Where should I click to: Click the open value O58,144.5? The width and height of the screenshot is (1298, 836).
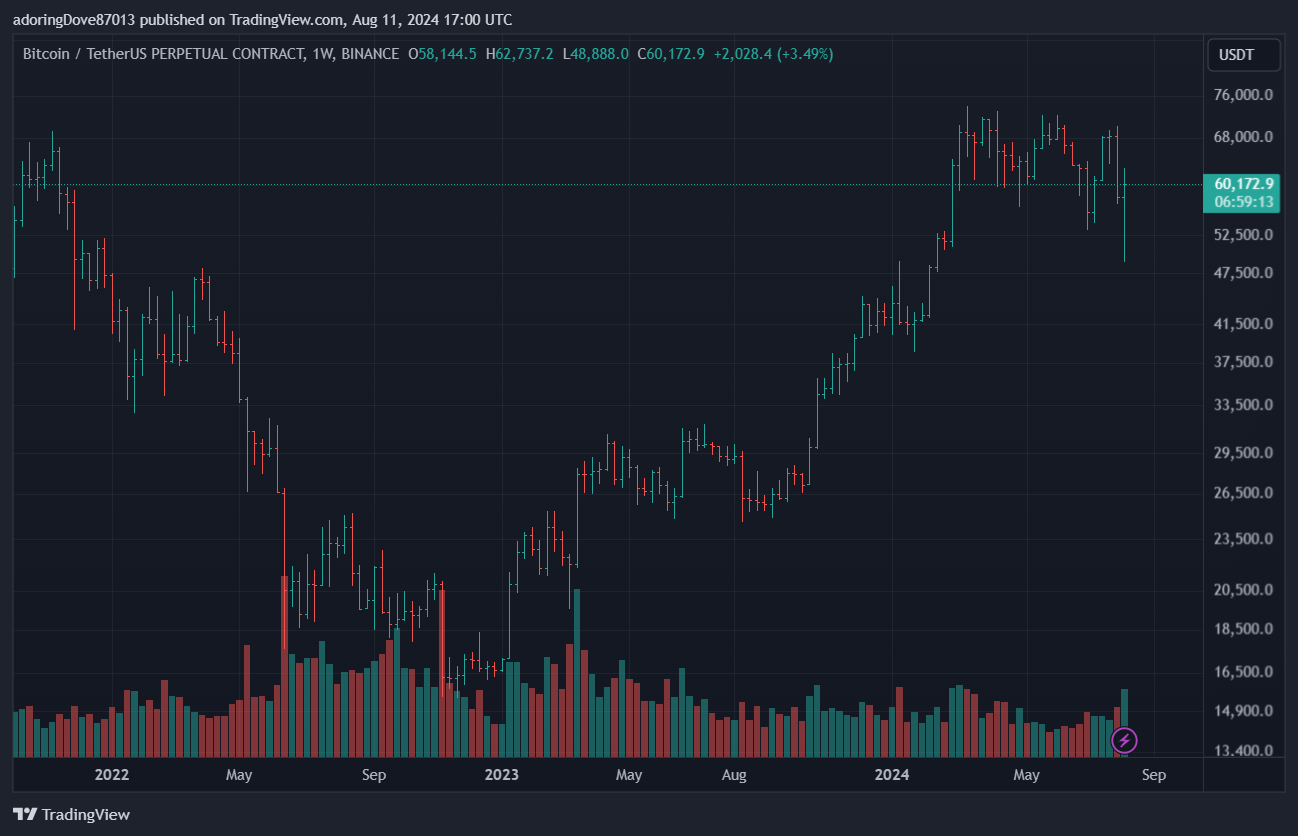pos(443,53)
